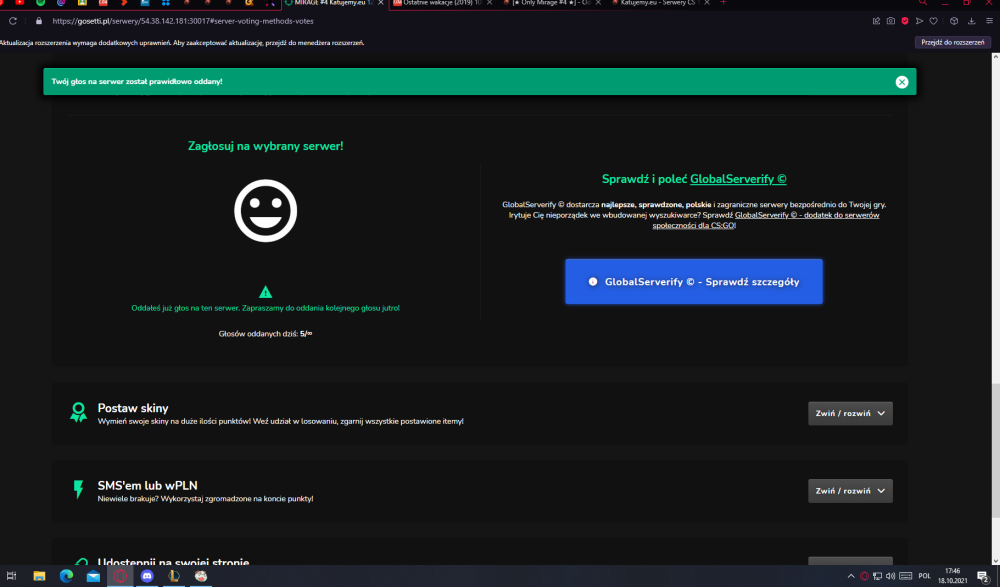Viewport: 1000px width, 587px height.
Task: Open File Explorer from the taskbar
Action: point(39,576)
